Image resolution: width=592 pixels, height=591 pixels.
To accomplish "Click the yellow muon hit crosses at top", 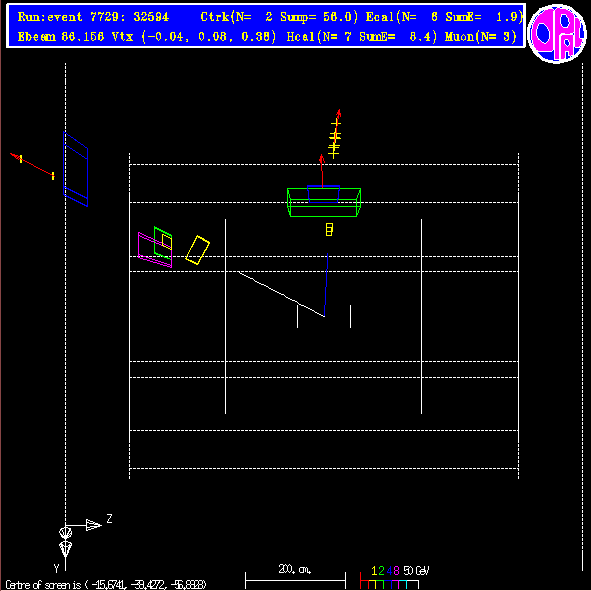I will (x=335, y=139).
